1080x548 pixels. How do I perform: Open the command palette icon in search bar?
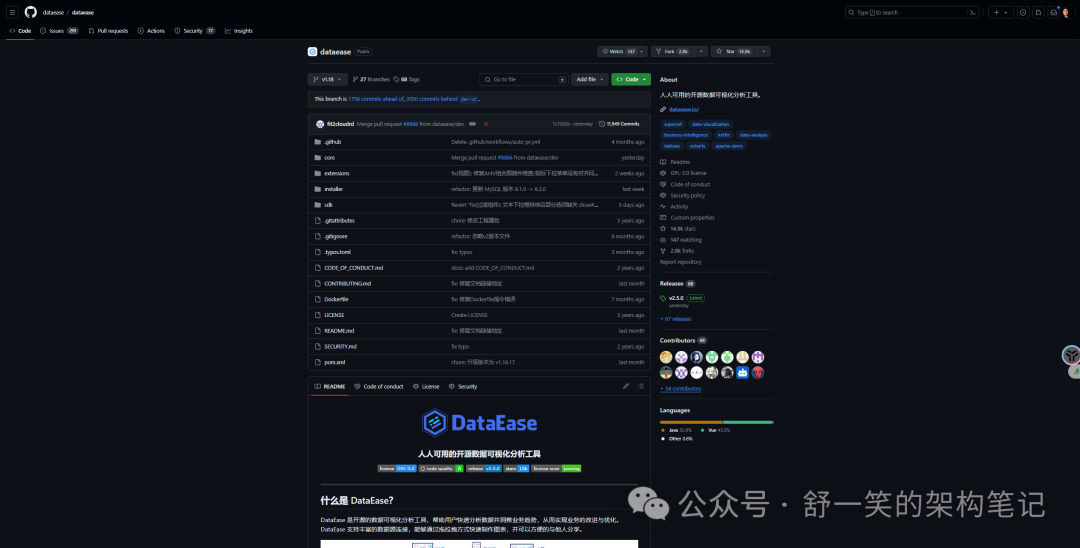coord(973,12)
